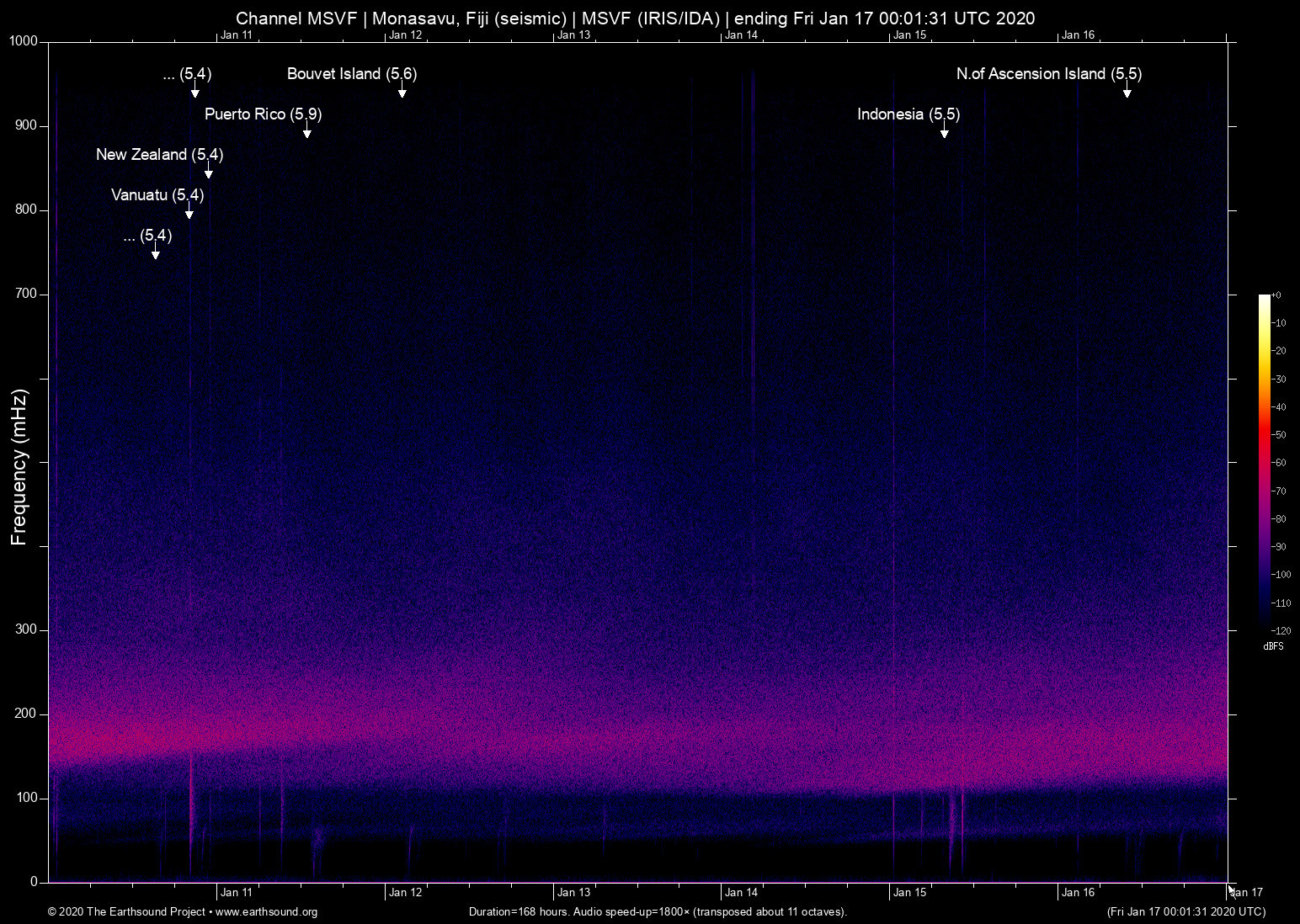The width and height of the screenshot is (1300, 924).
Task: Click the Jan 12 label on the top axis
Action: tap(405, 35)
